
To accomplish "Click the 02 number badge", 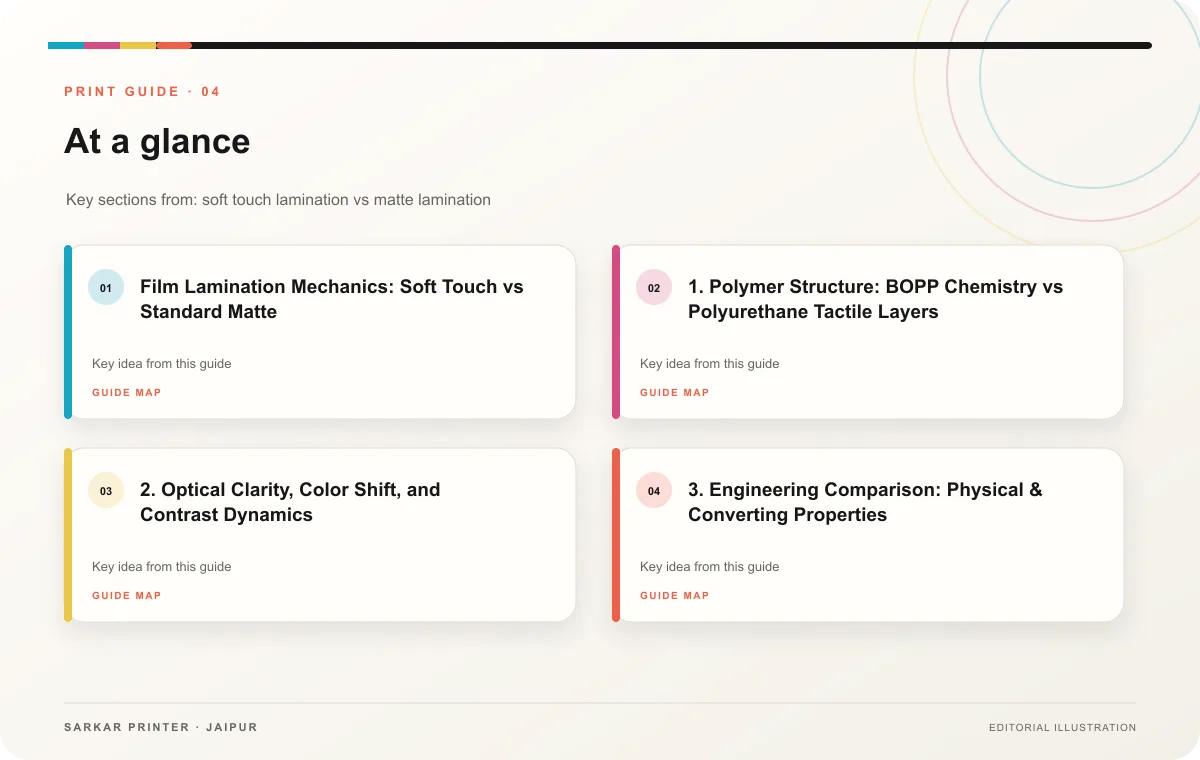I will coord(654,288).
